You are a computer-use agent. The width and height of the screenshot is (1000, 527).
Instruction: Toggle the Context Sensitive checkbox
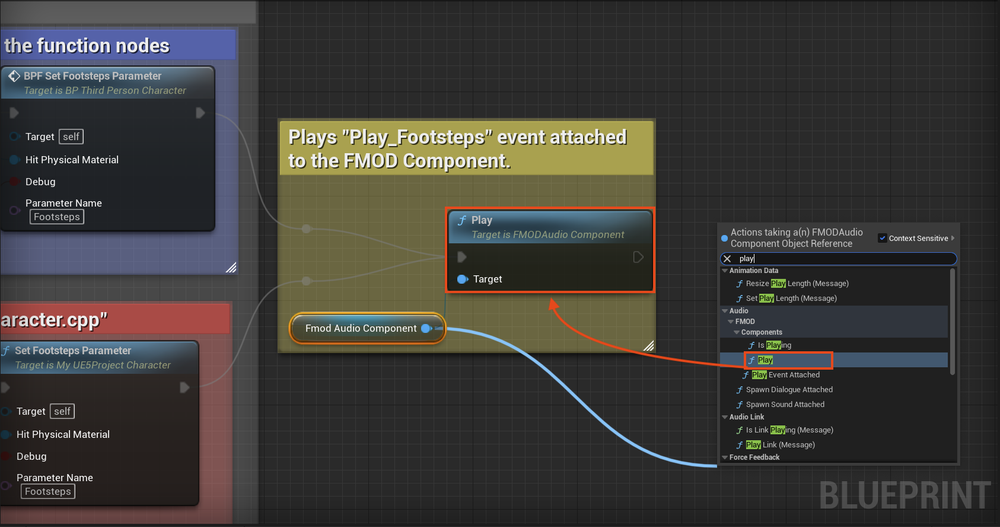[x=883, y=238]
